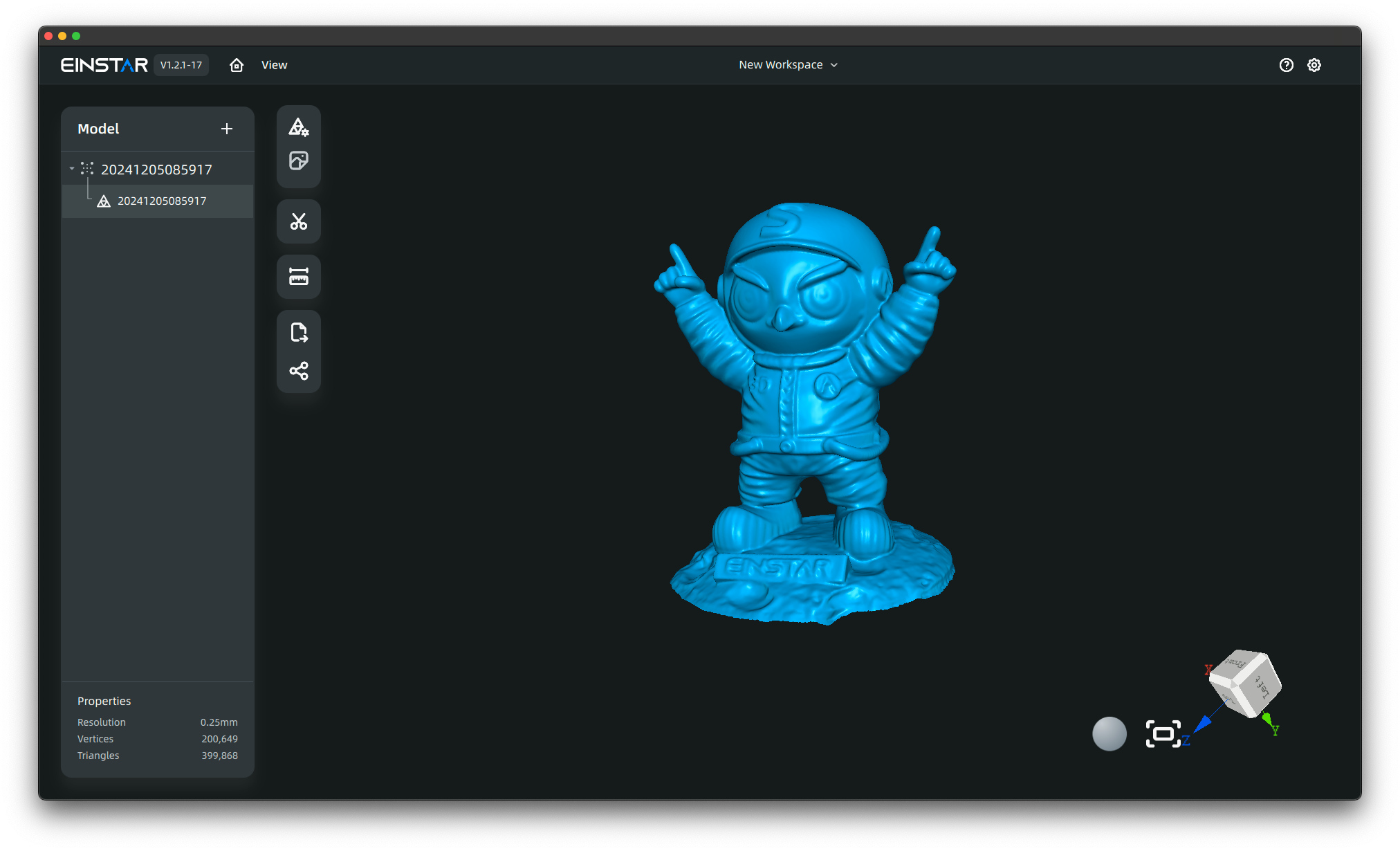Click the fit-to-view frame icon
The width and height of the screenshot is (1400, 851).
pos(1163,734)
